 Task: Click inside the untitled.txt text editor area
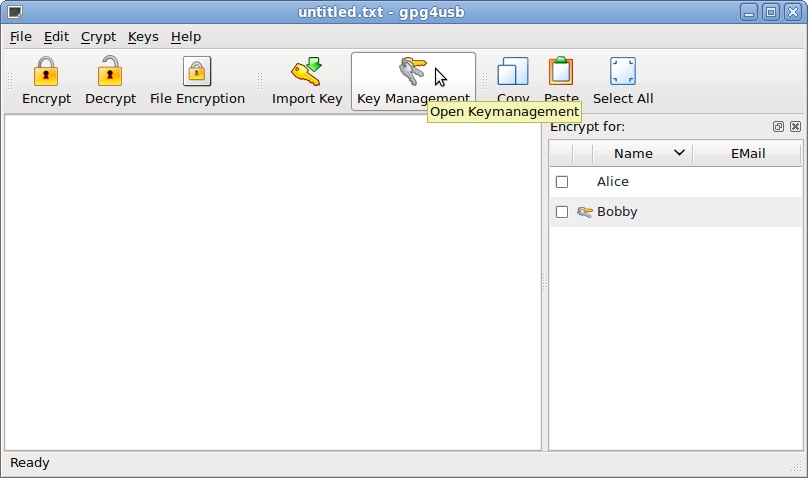pos(273,283)
